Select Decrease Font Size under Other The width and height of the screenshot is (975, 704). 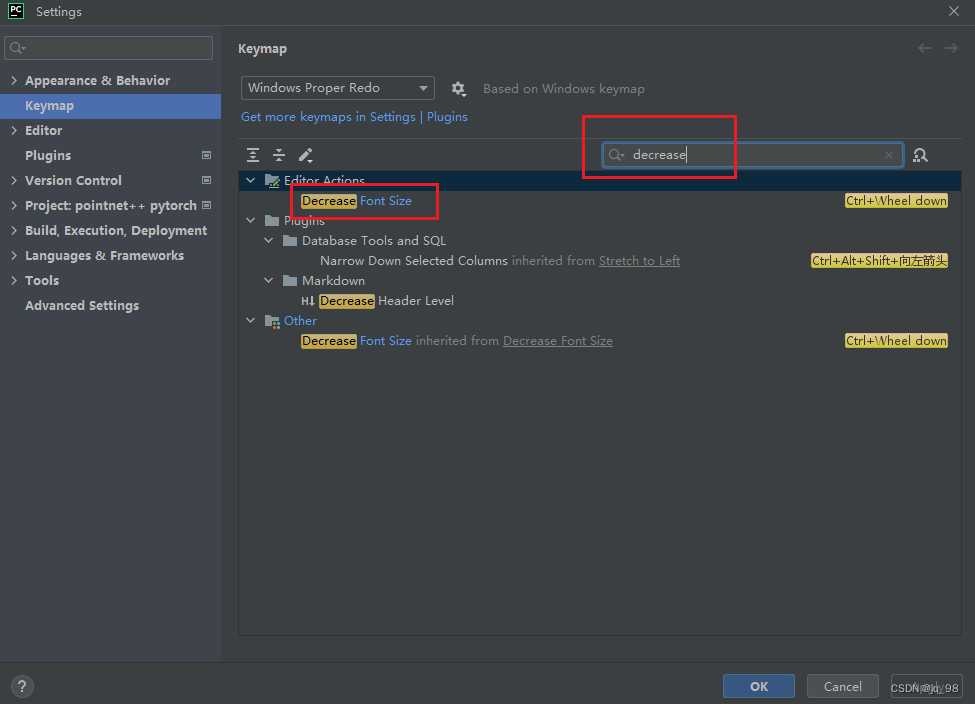point(356,341)
